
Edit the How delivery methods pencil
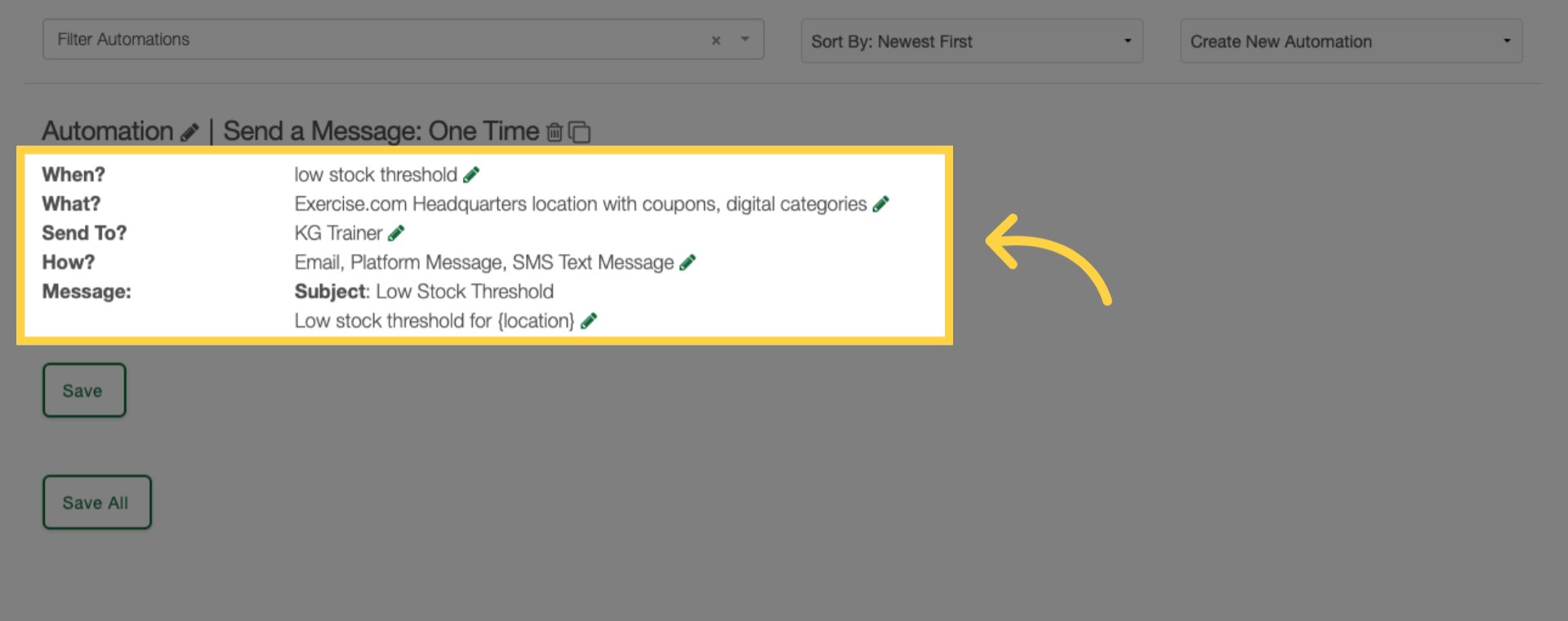click(688, 262)
